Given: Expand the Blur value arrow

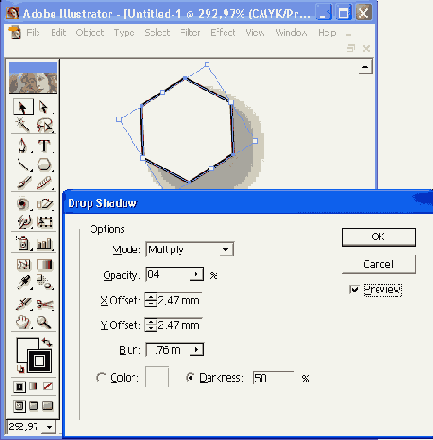Looking at the screenshot, I should point(197,350).
